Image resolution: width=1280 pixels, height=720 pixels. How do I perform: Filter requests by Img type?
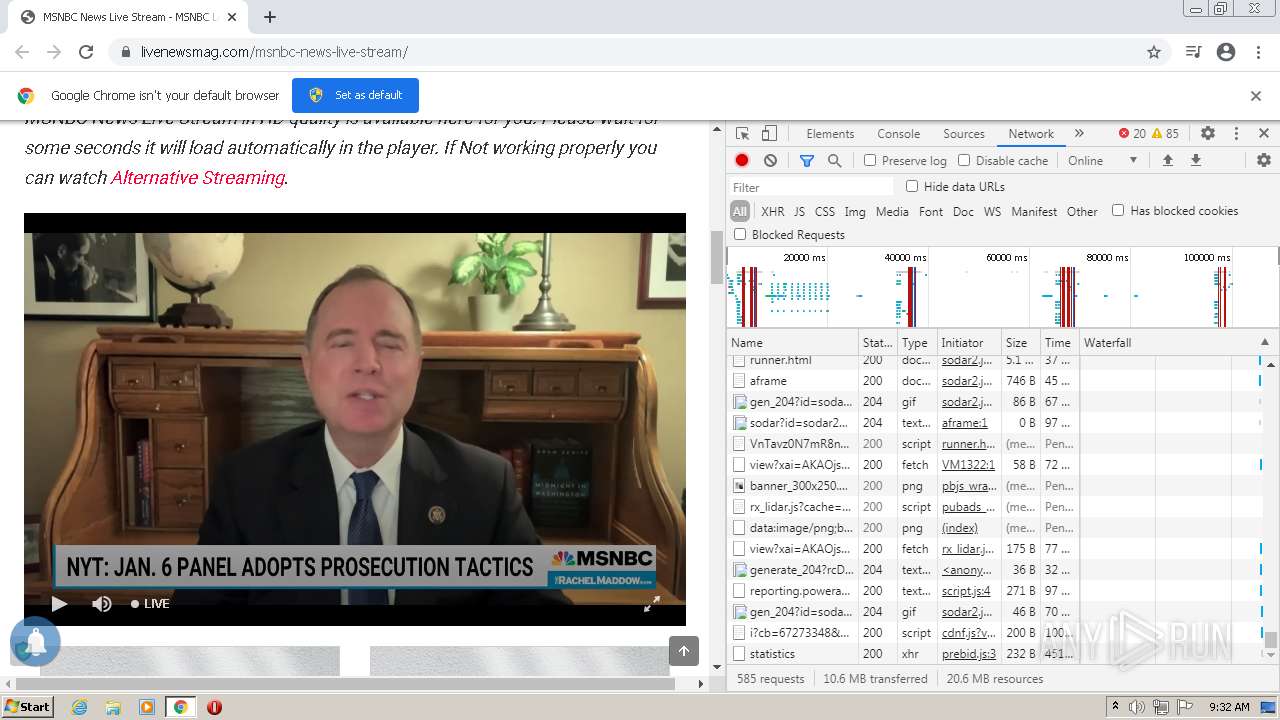coord(855,211)
